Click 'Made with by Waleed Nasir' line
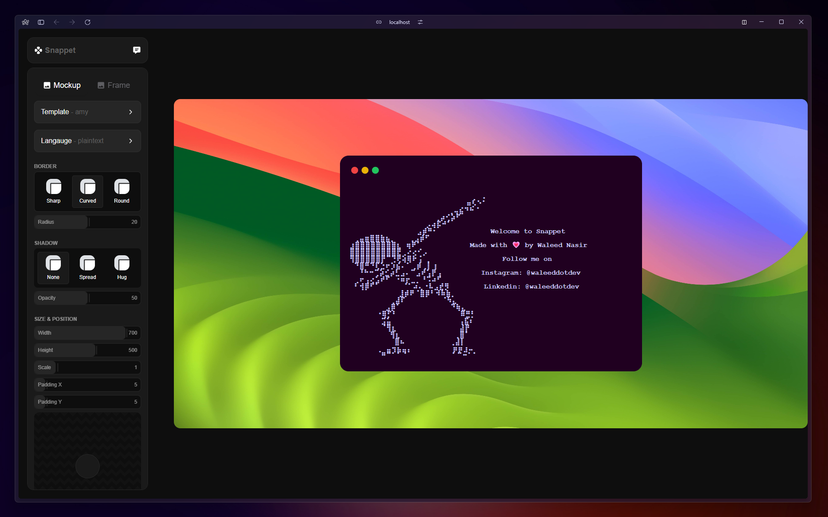Viewport: 828px width, 517px height. click(528, 245)
